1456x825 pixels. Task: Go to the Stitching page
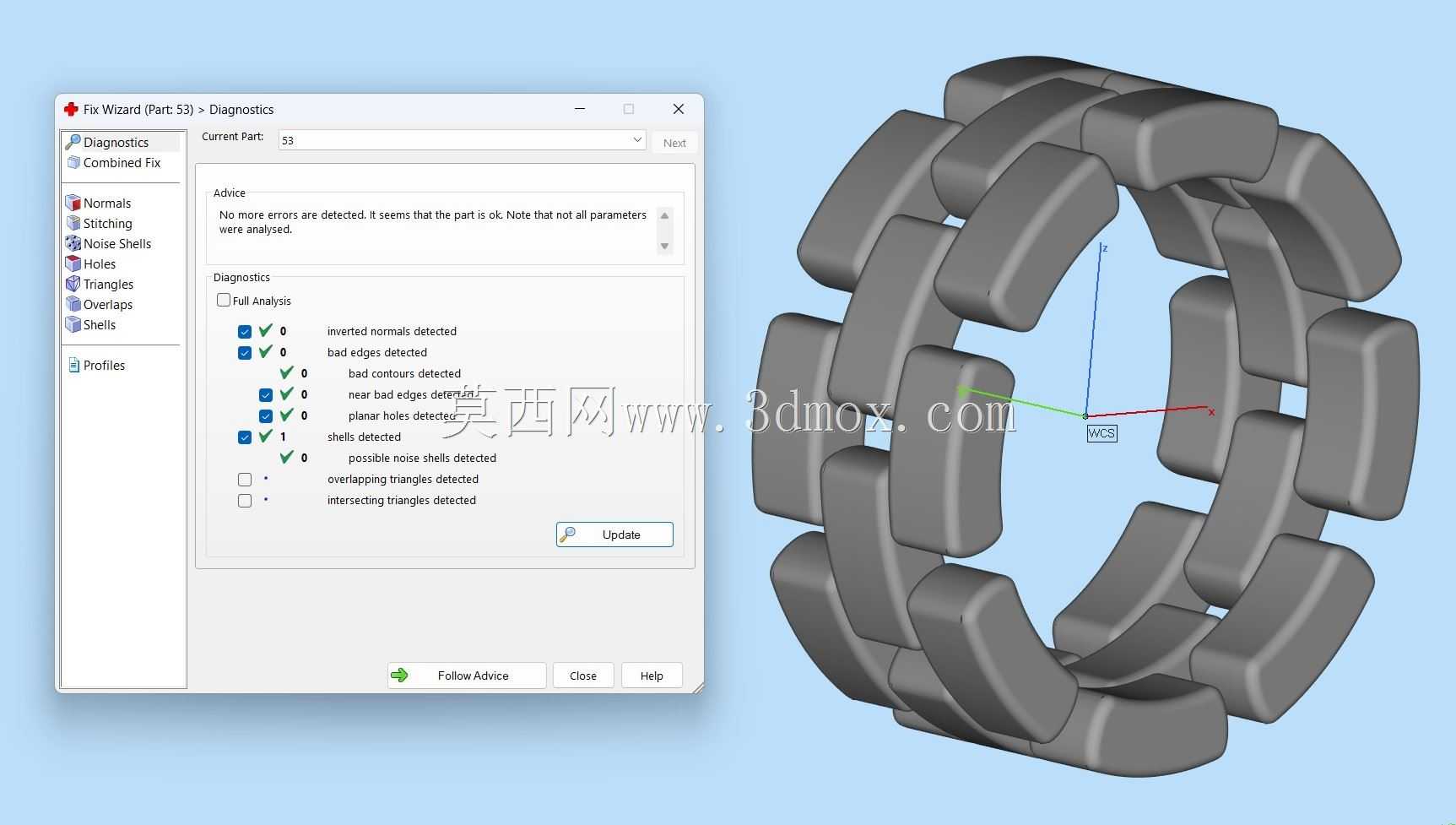(x=108, y=223)
